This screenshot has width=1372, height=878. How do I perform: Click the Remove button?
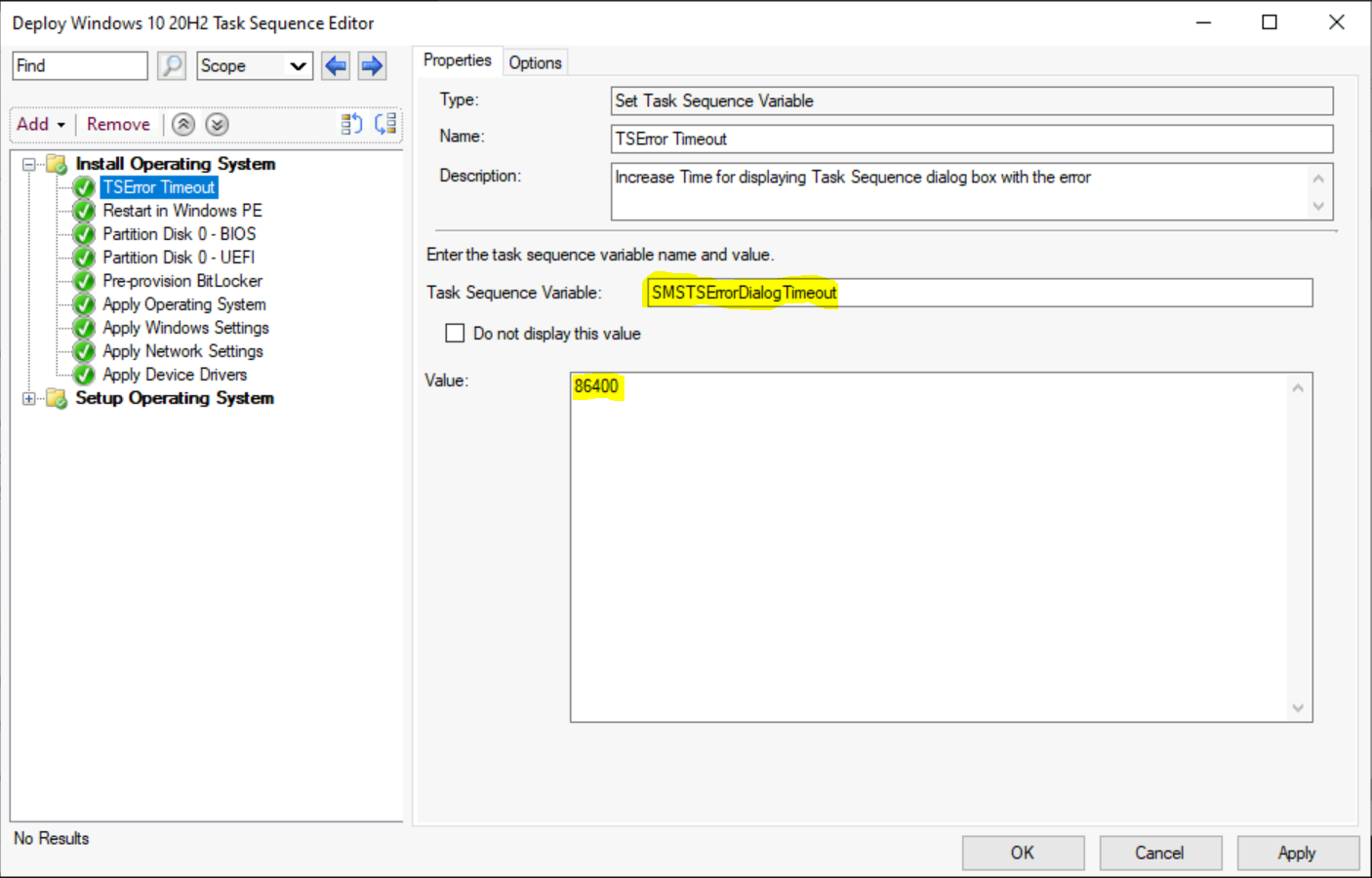pos(117,124)
